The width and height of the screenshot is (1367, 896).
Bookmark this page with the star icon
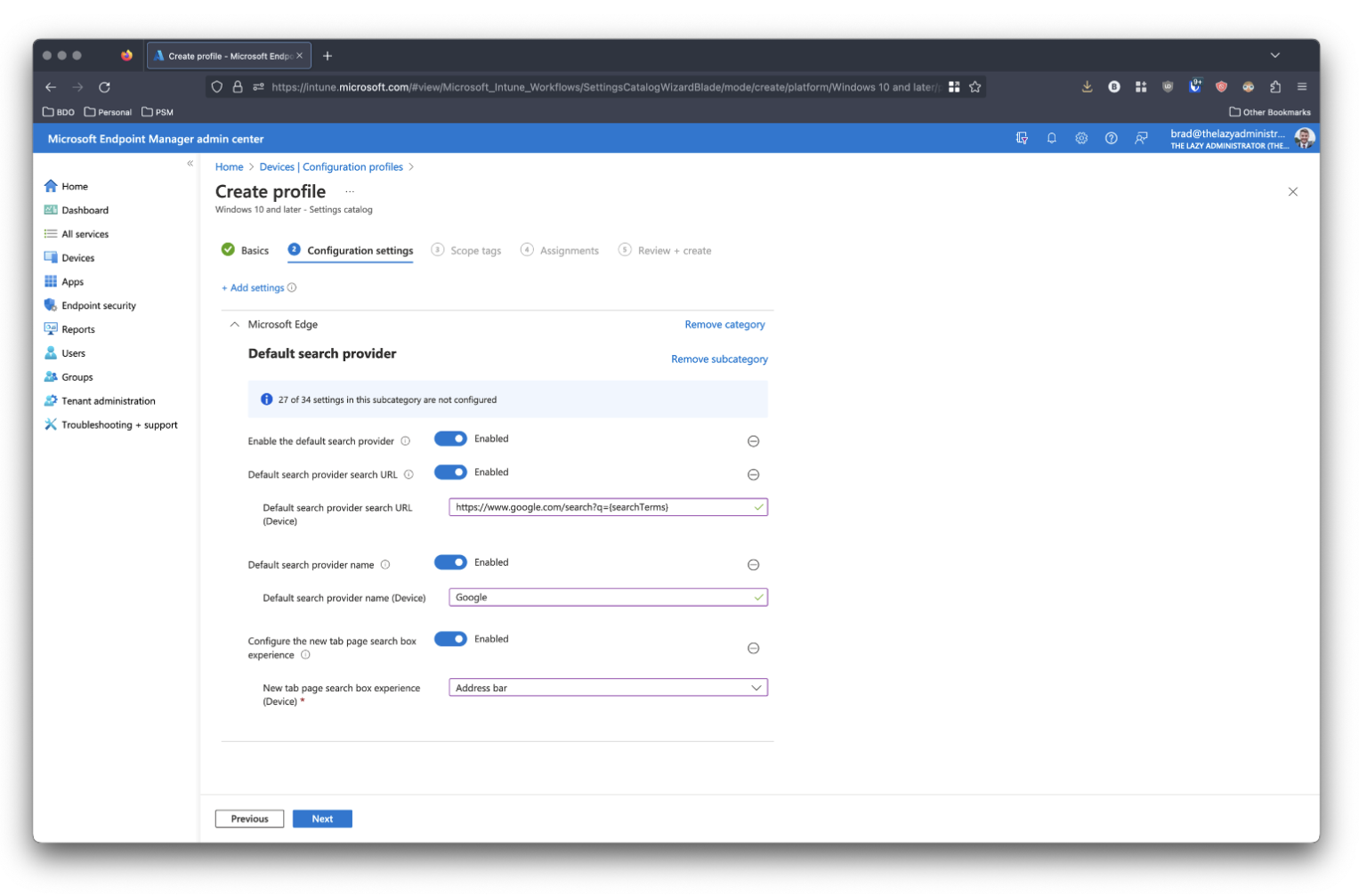click(975, 87)
